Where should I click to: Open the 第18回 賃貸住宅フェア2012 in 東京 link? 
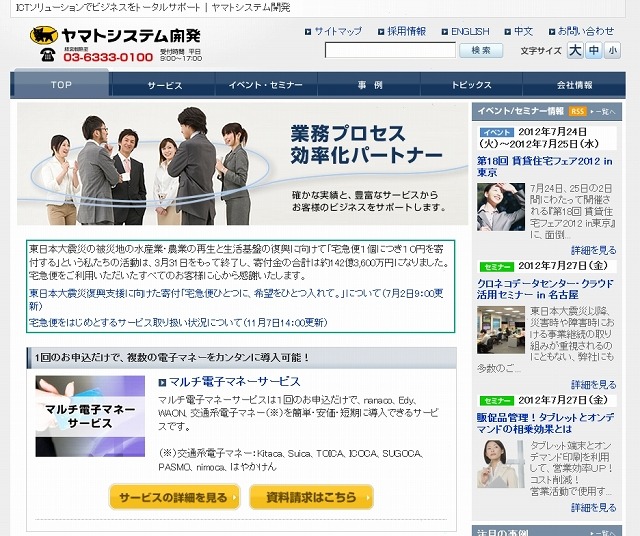545,167
